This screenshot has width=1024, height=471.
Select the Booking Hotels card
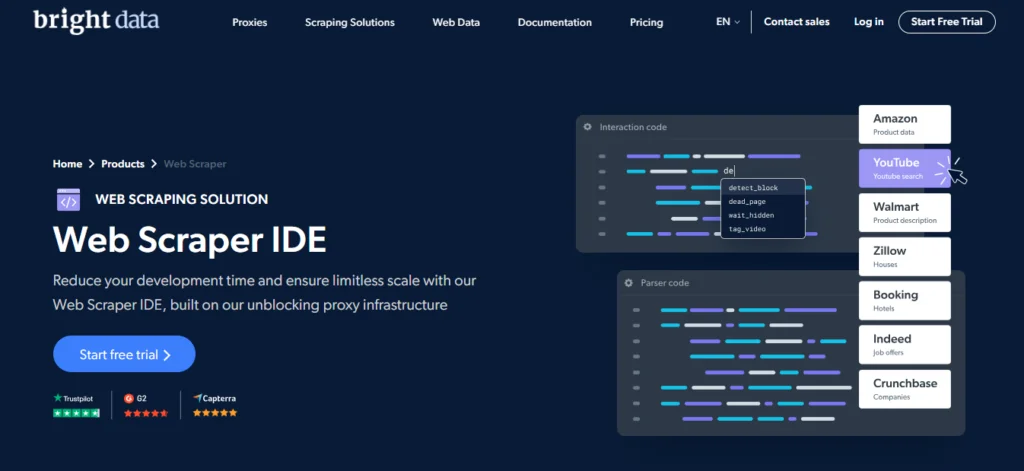[x=904, y=300]
